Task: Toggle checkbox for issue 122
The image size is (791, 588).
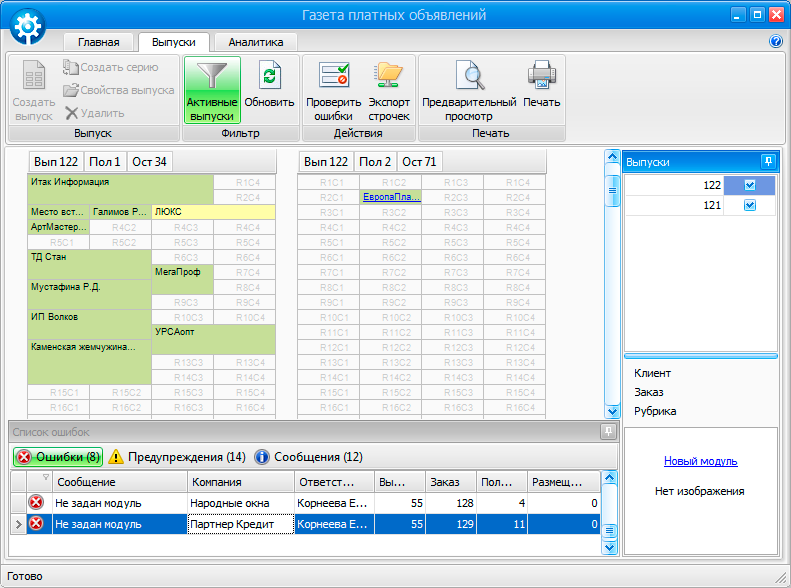Action: pyautogui.click(x=750, y=185)
